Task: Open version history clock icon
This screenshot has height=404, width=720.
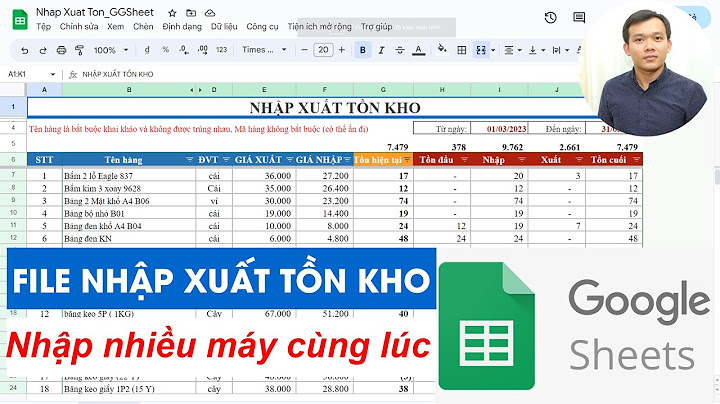Action: 551,18
